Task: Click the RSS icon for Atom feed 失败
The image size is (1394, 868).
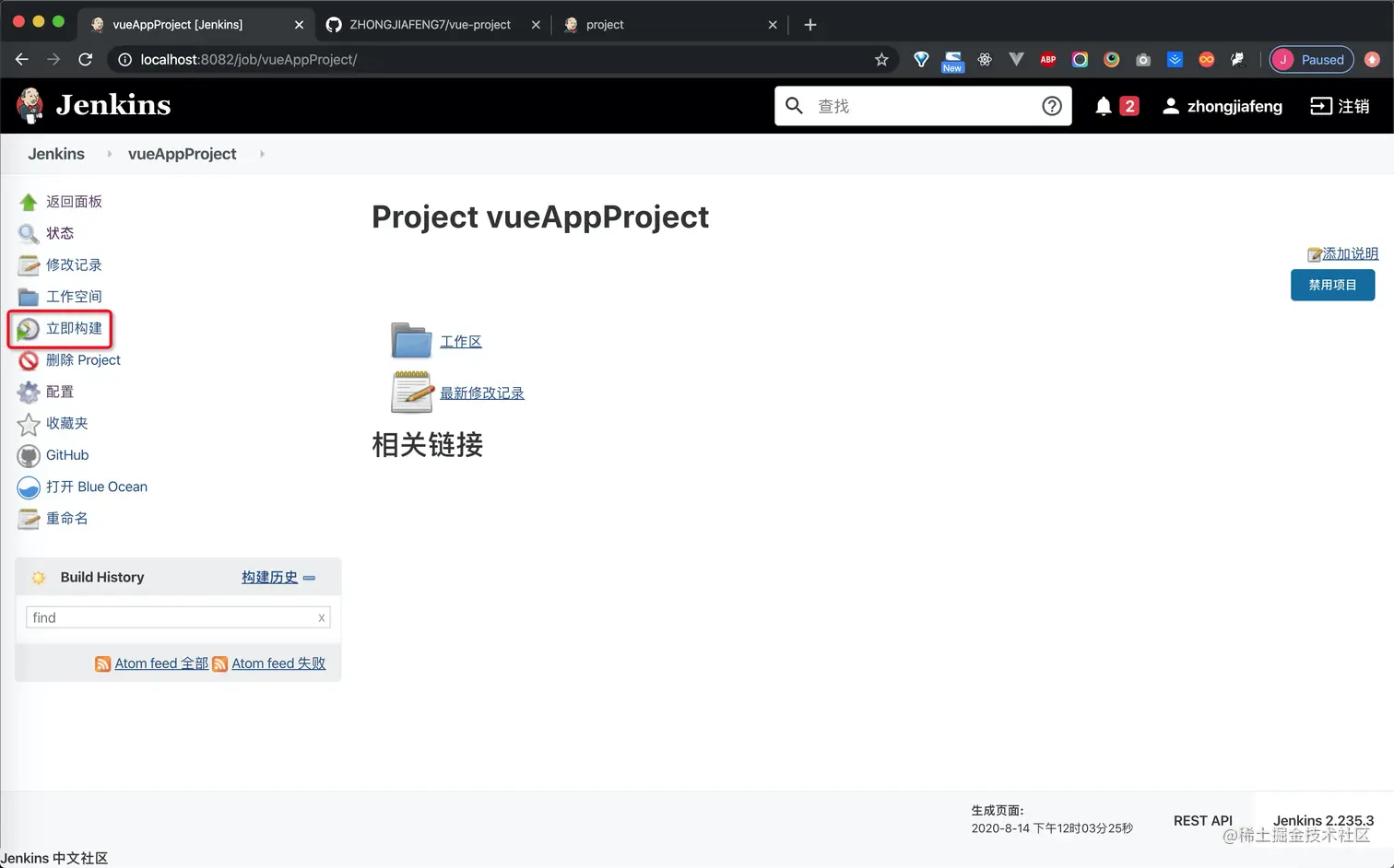Action: (x=220, y=664)
